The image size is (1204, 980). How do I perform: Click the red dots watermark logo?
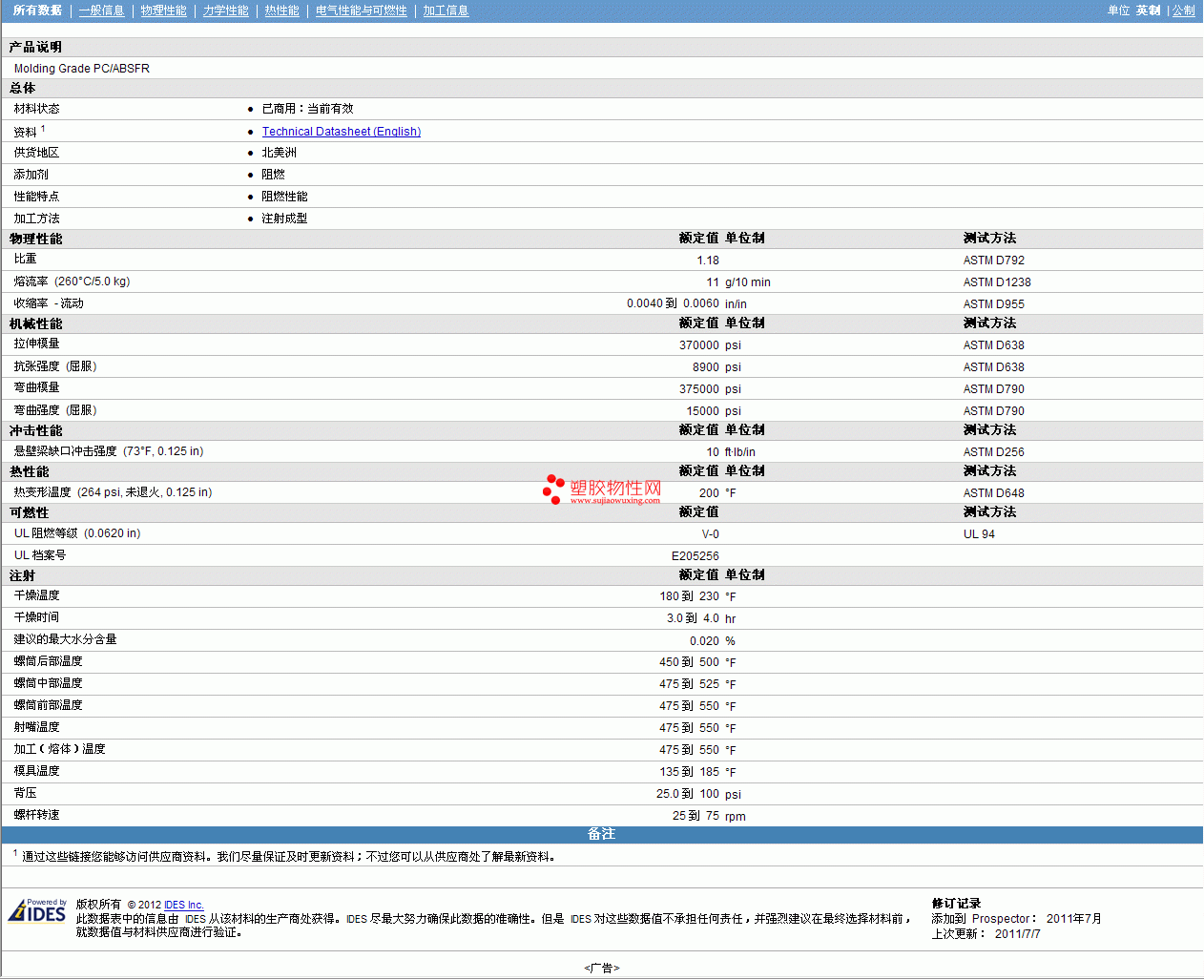(x=552, y=489)
